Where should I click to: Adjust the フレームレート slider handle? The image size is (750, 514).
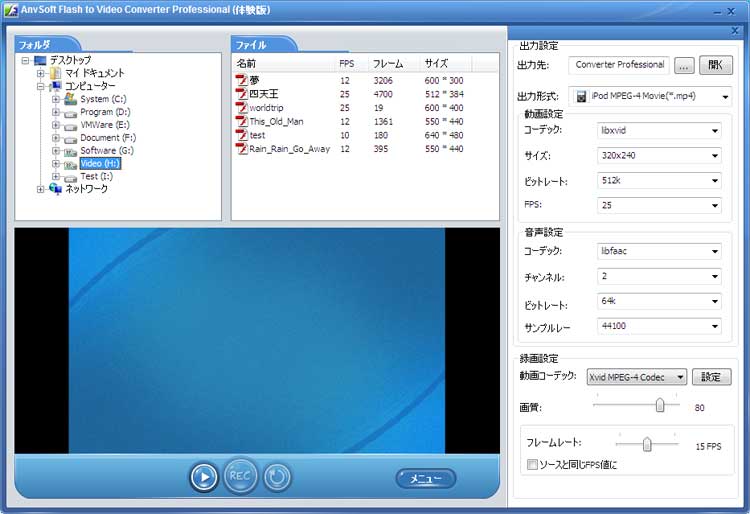click(647, 444)
